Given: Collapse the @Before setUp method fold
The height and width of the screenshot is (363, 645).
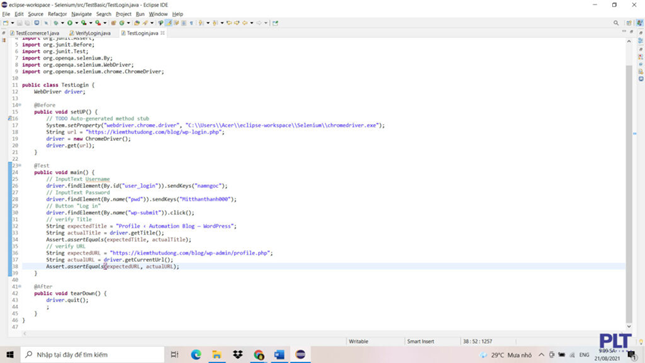Looking at the screenshot, I should [x=19, y=105].
